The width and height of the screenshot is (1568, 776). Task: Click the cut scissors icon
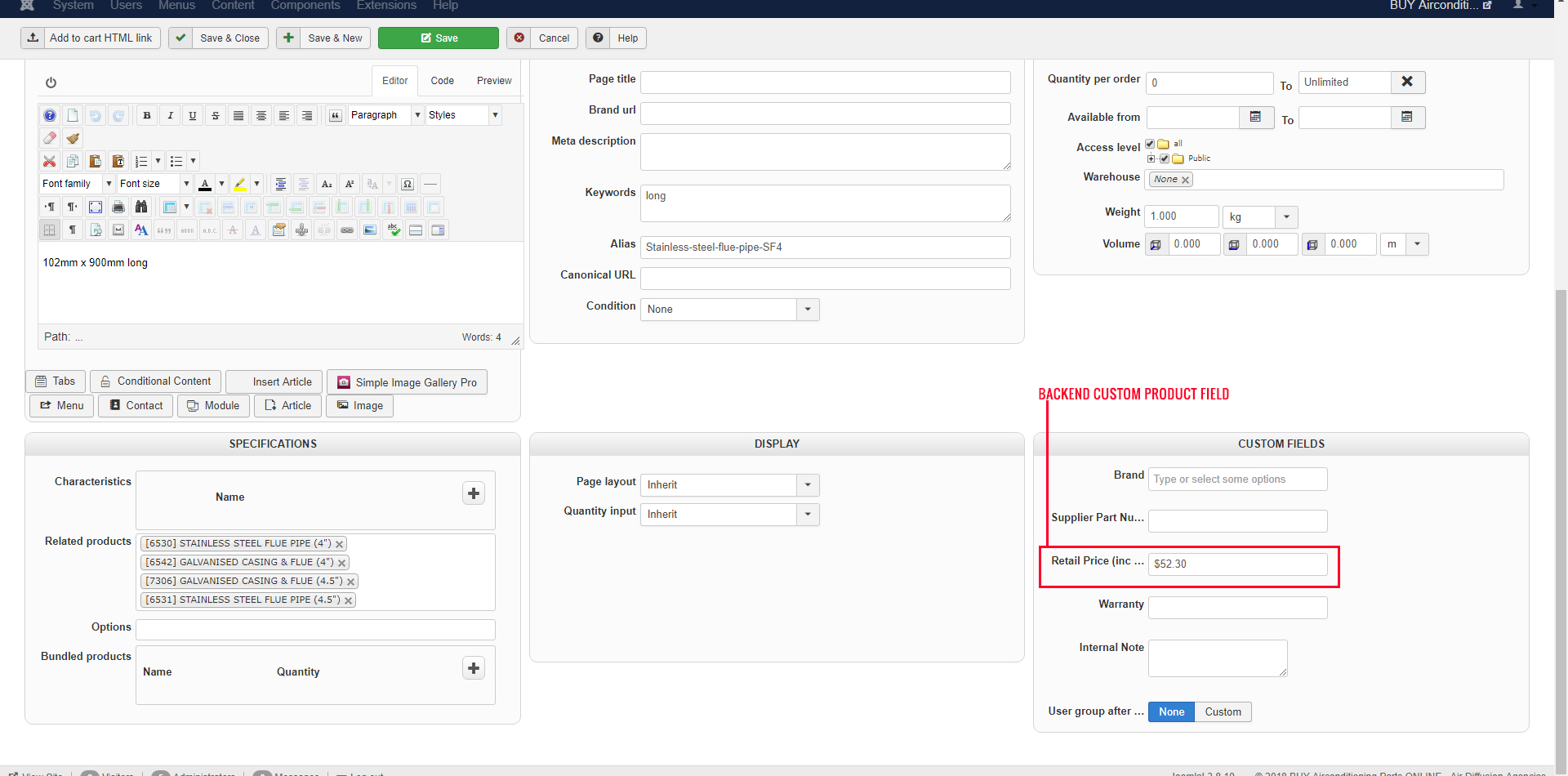pos(50,162)
